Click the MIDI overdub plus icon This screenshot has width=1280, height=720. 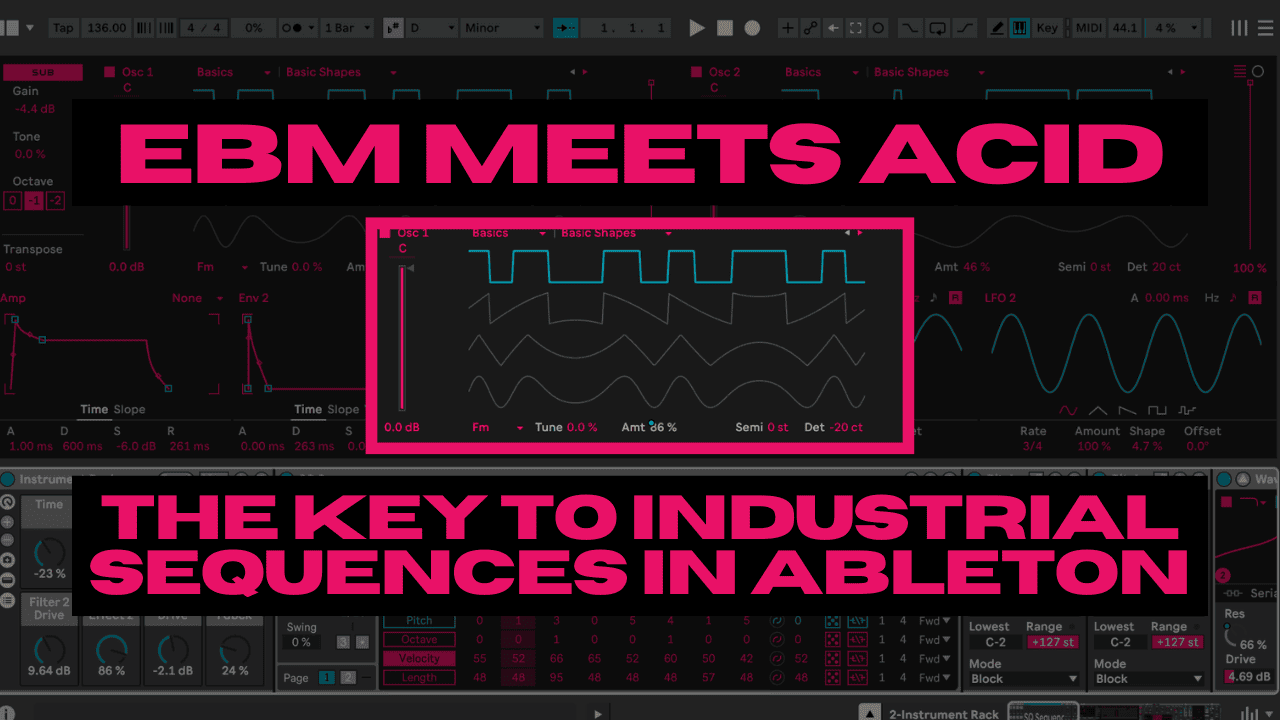[787, 28]
